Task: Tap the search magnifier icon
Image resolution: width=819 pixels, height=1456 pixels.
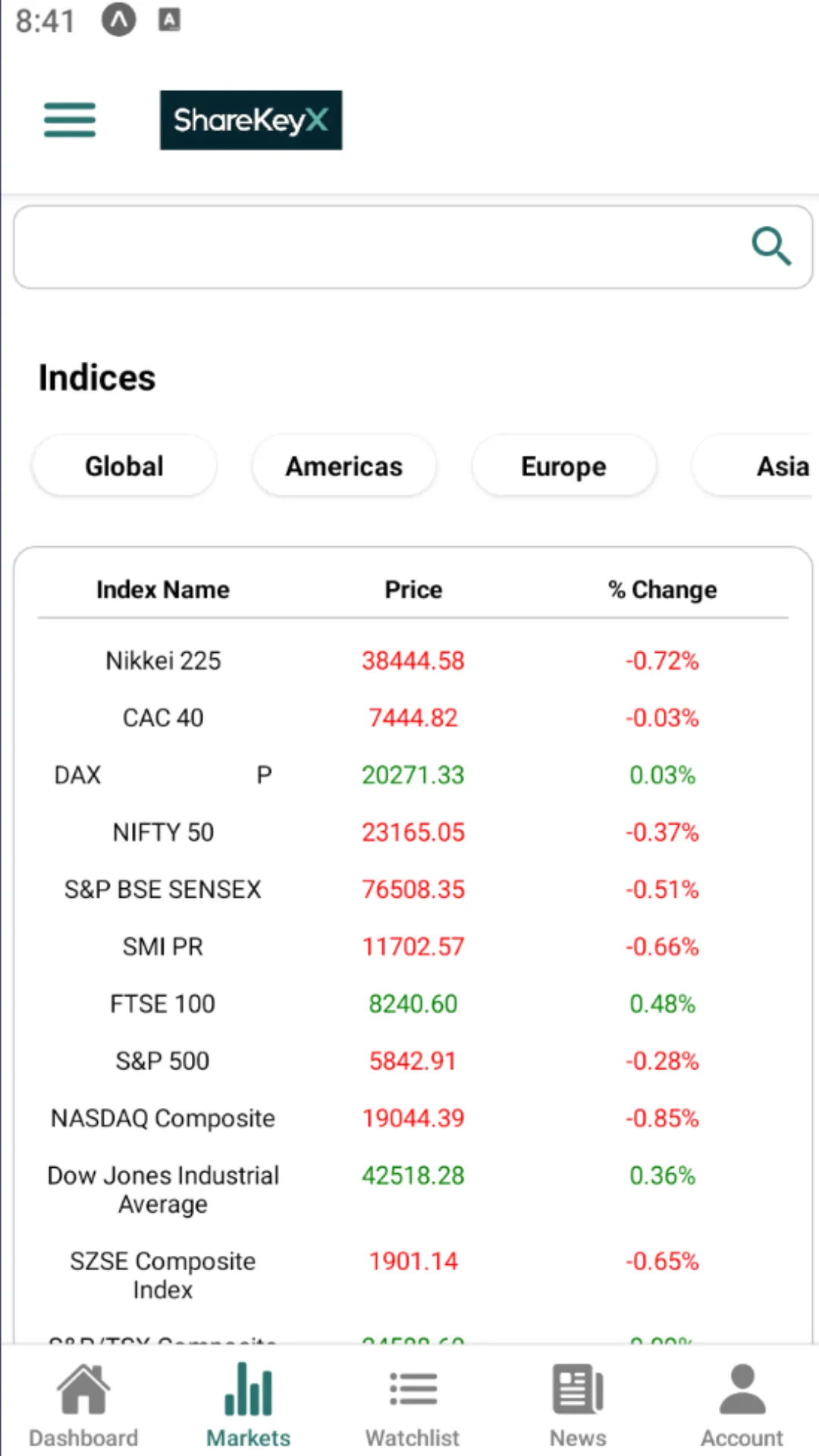Action: [x=771, y=246]
